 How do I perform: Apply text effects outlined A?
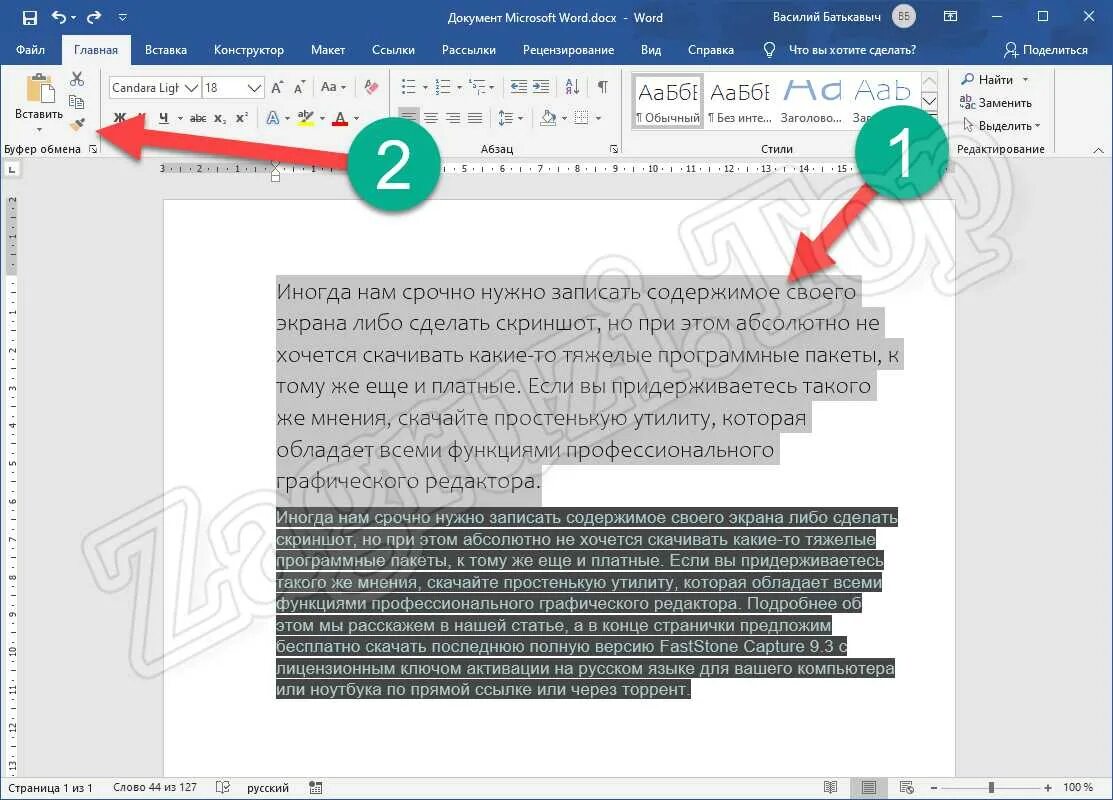(273, 118)
